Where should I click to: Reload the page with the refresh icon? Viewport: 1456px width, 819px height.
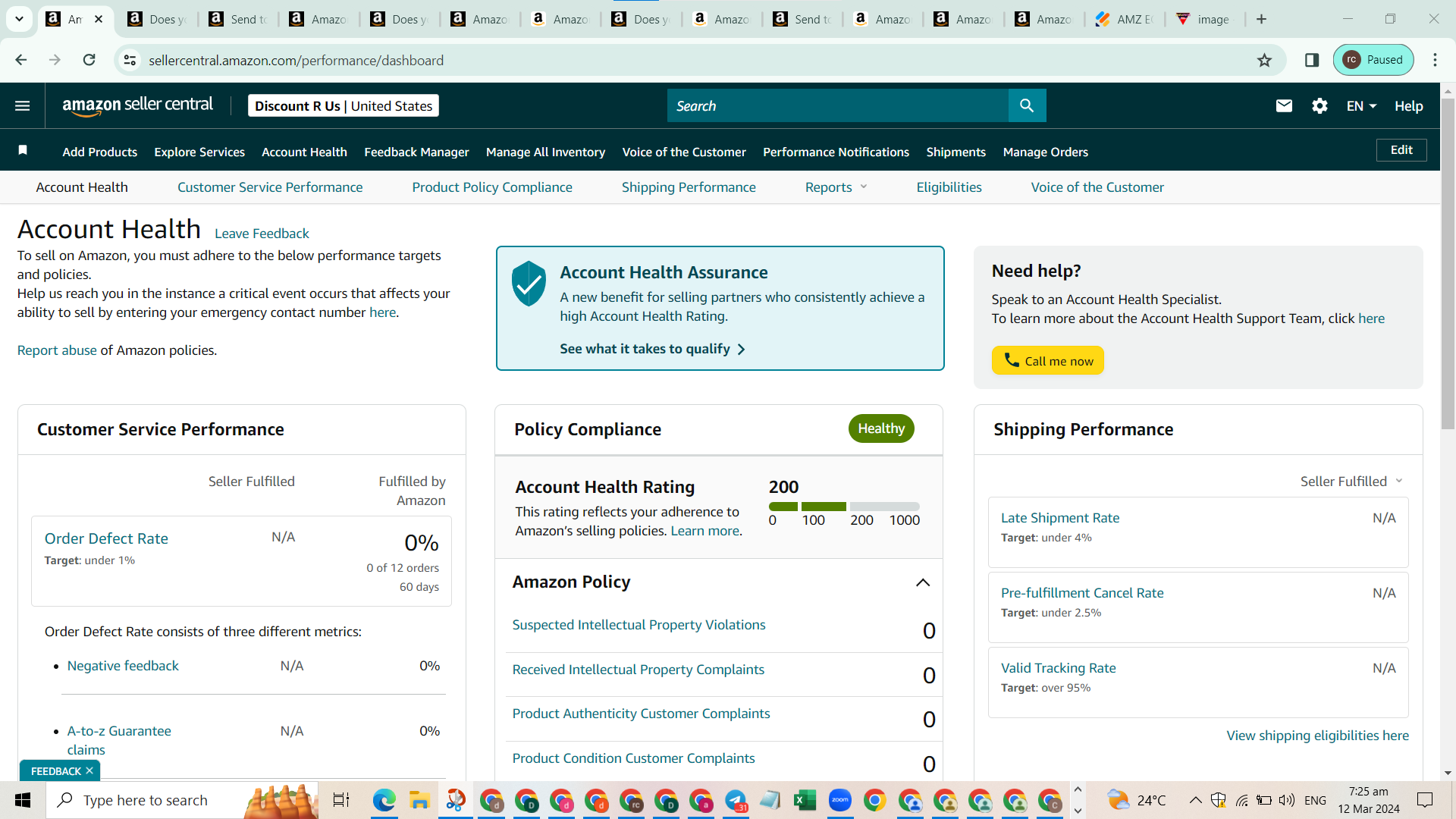tap(89, 60)
